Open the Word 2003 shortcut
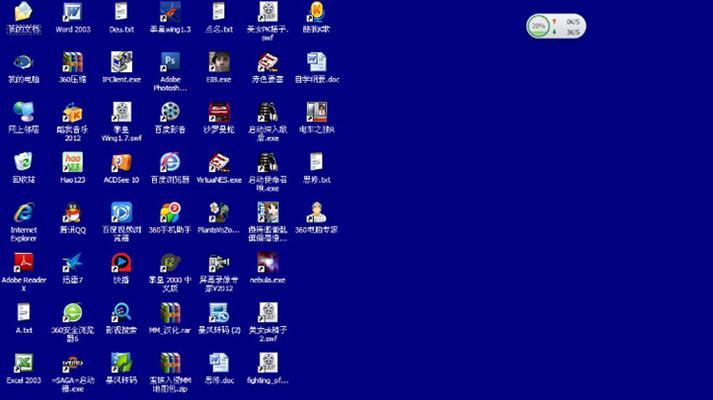This screenshot has width=713, height=400. pyautogui.click(x=73, y=13)
